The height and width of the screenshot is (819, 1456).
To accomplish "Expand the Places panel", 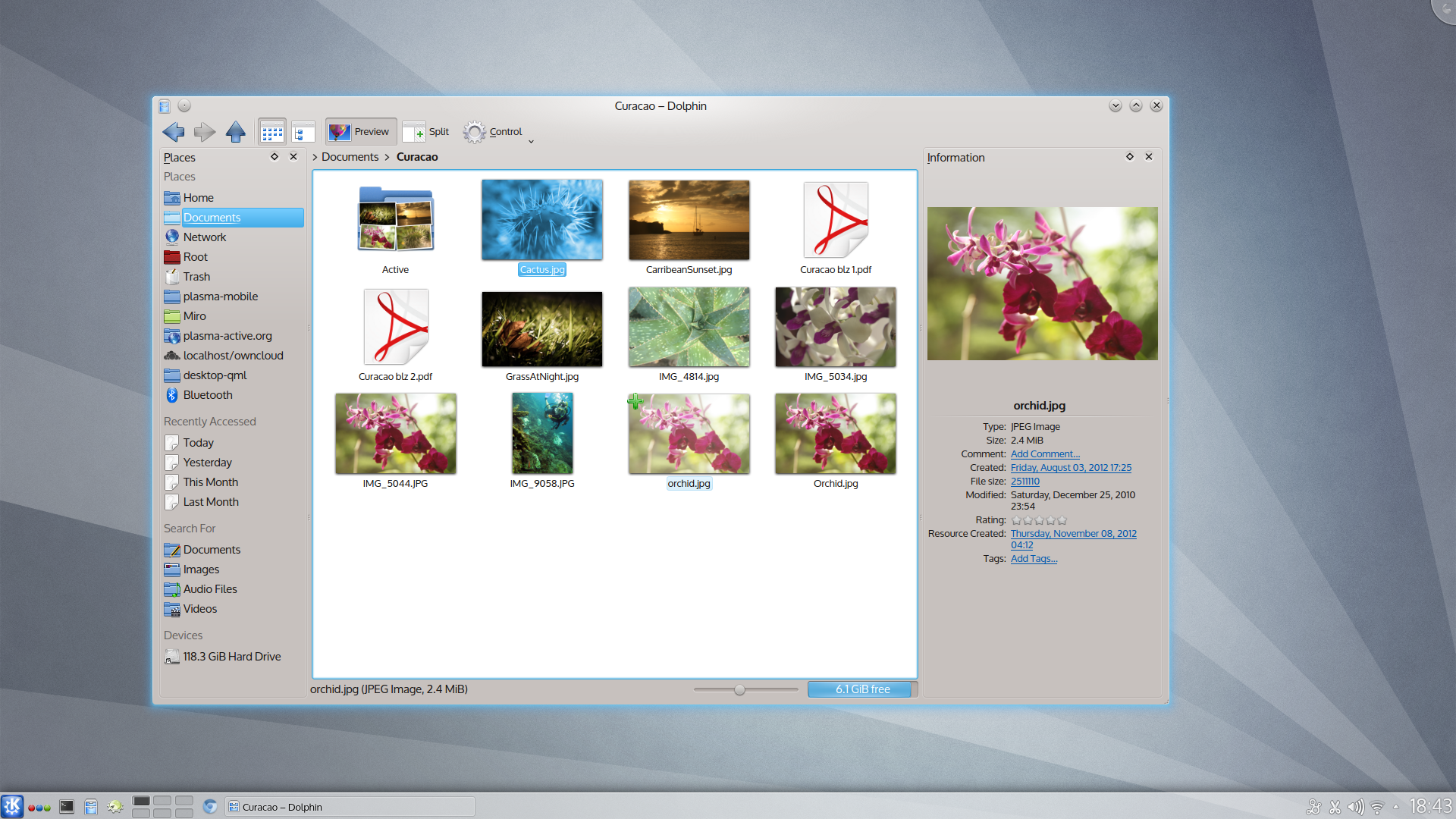I will click(x=275, y=156).
